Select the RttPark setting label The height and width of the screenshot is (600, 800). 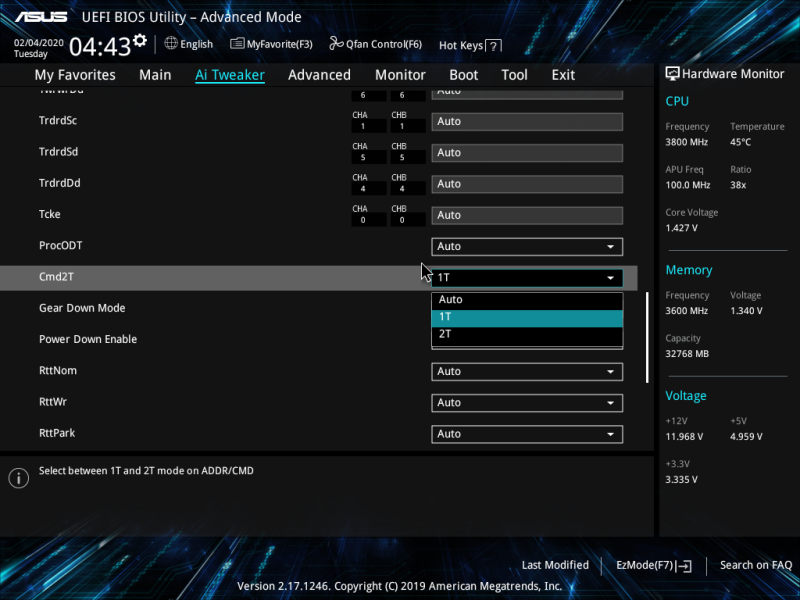[57, 433]
